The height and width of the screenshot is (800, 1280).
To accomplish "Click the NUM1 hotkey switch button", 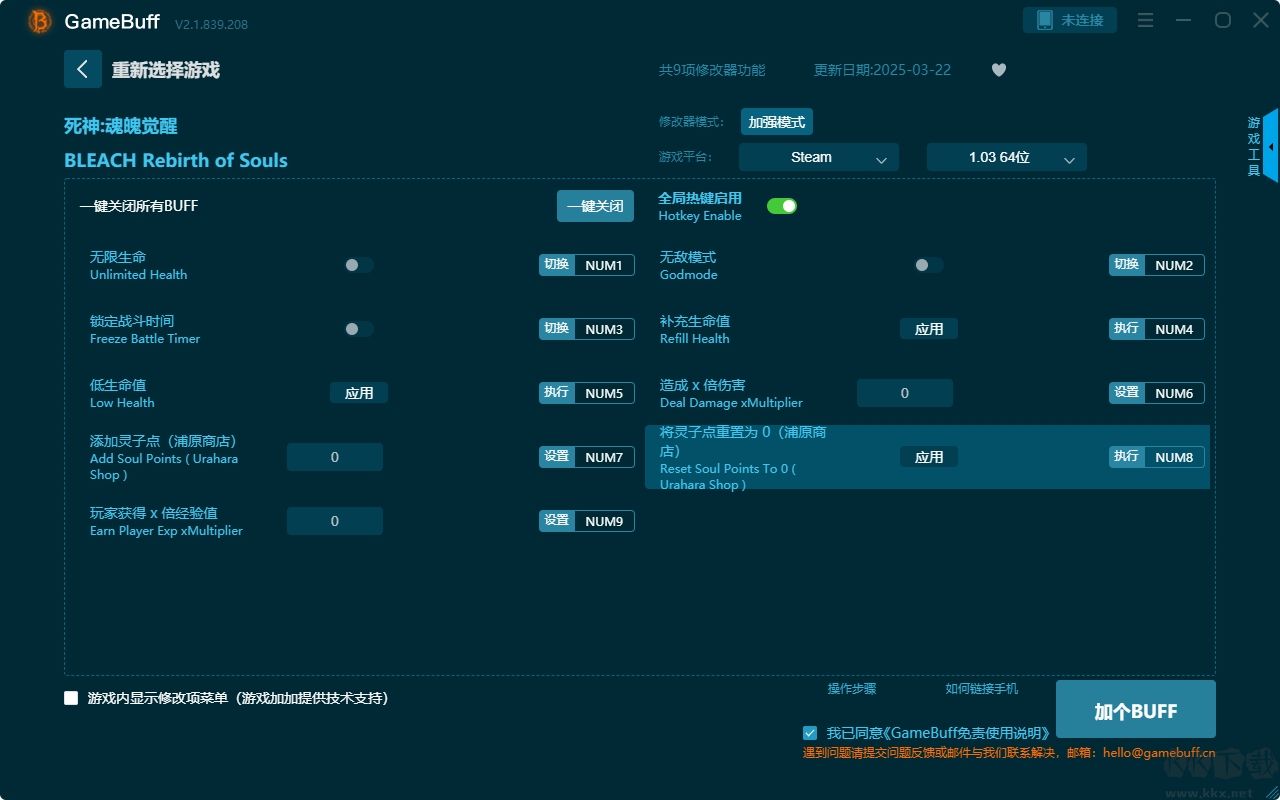I will click(x=587, y=265).
